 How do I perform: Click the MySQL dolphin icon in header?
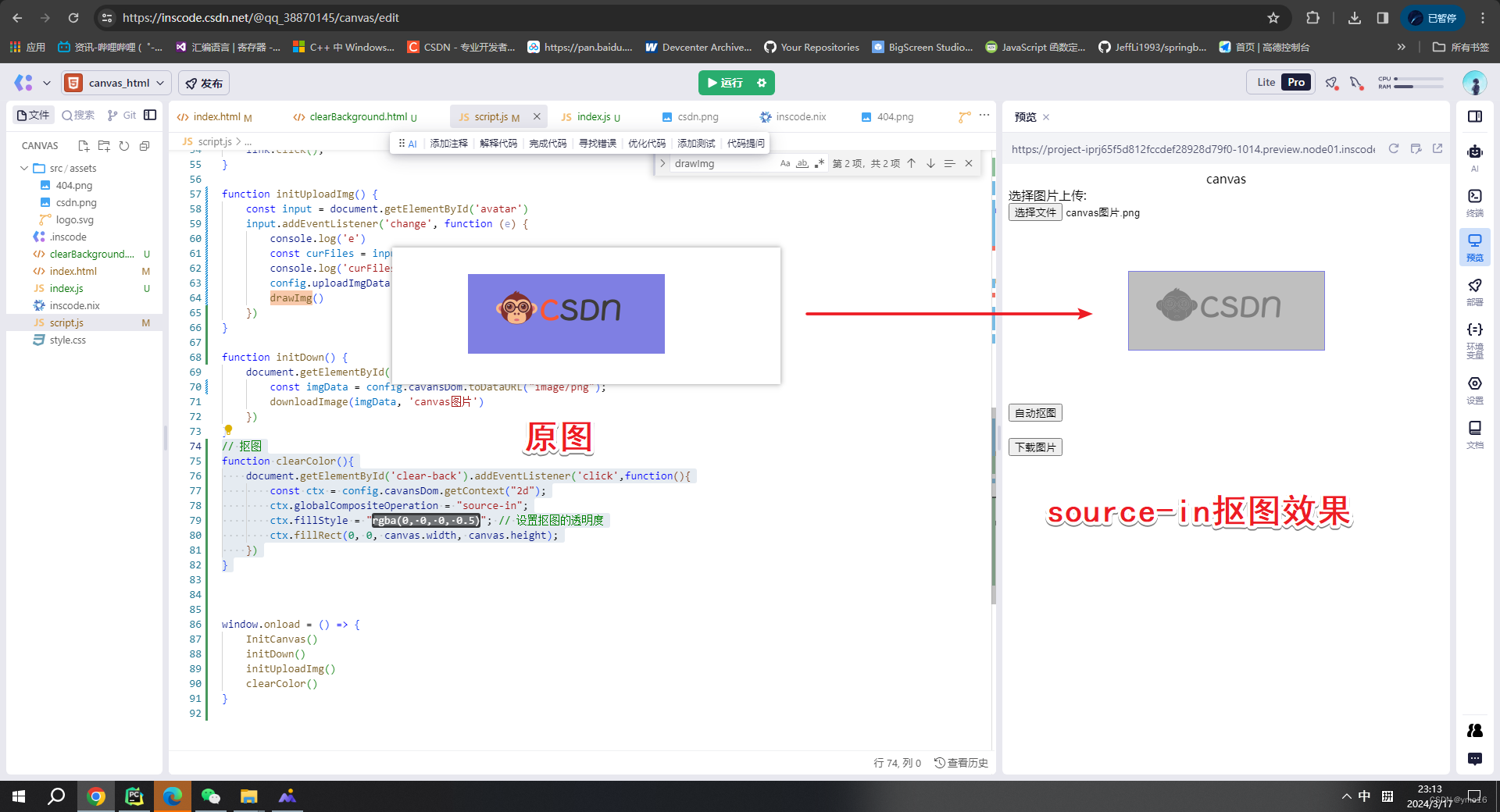tap(1357, 83)
